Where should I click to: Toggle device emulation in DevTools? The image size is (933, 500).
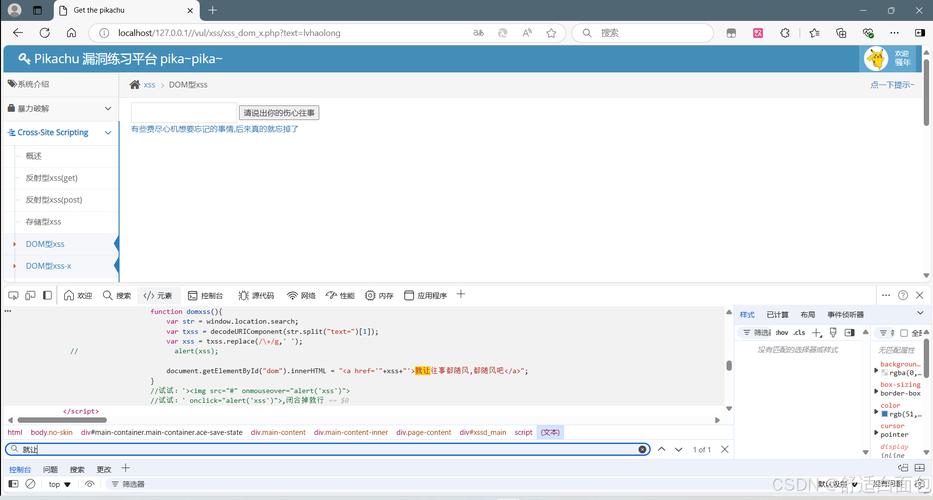point(30,295)
